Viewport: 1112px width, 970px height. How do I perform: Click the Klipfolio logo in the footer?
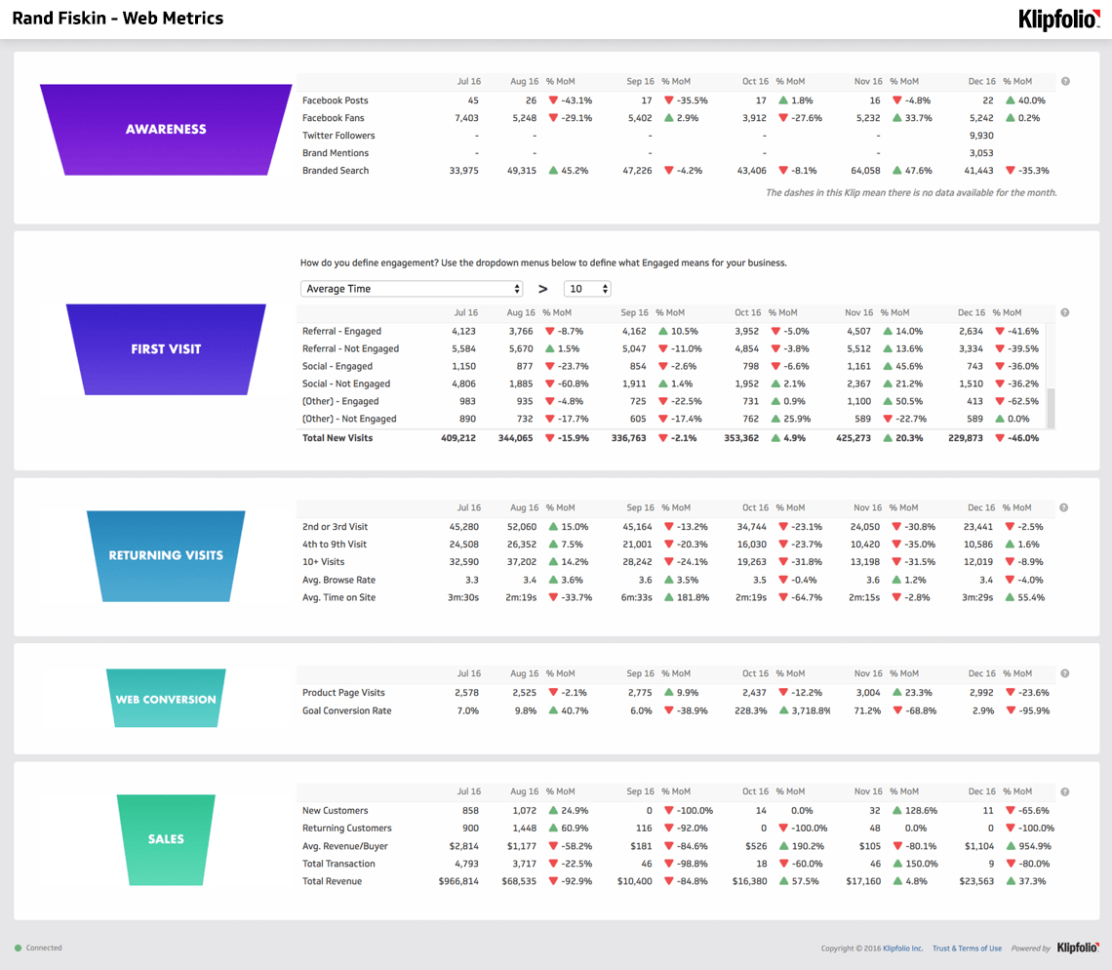(x=1076, y=947)
